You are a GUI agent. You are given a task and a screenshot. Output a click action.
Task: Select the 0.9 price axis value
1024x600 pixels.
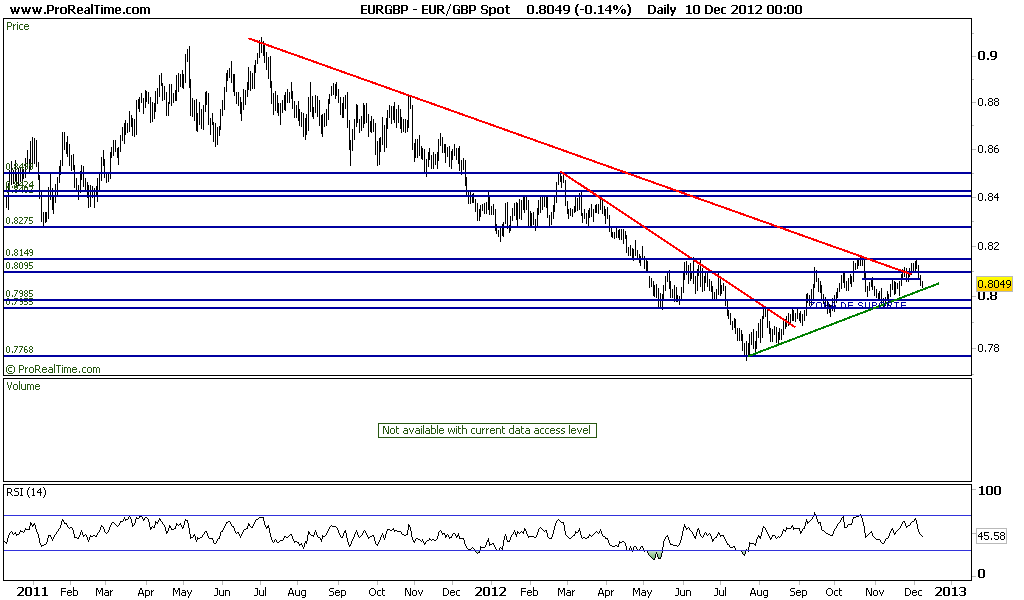(x=987, y=55)
